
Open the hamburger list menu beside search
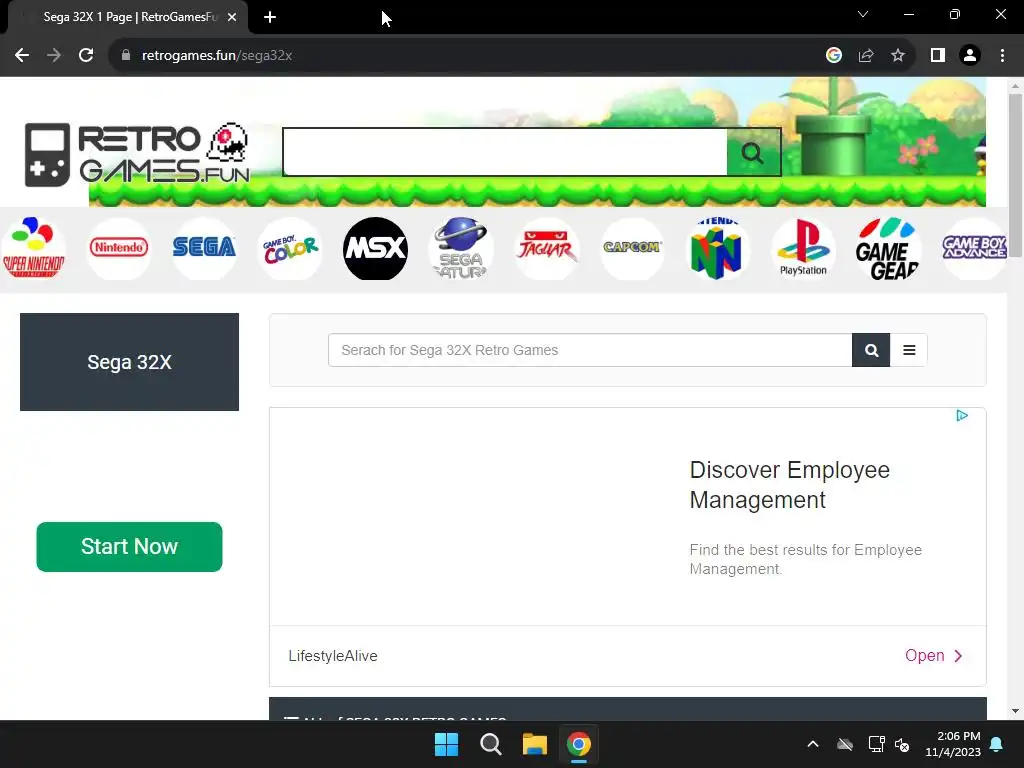909,350
